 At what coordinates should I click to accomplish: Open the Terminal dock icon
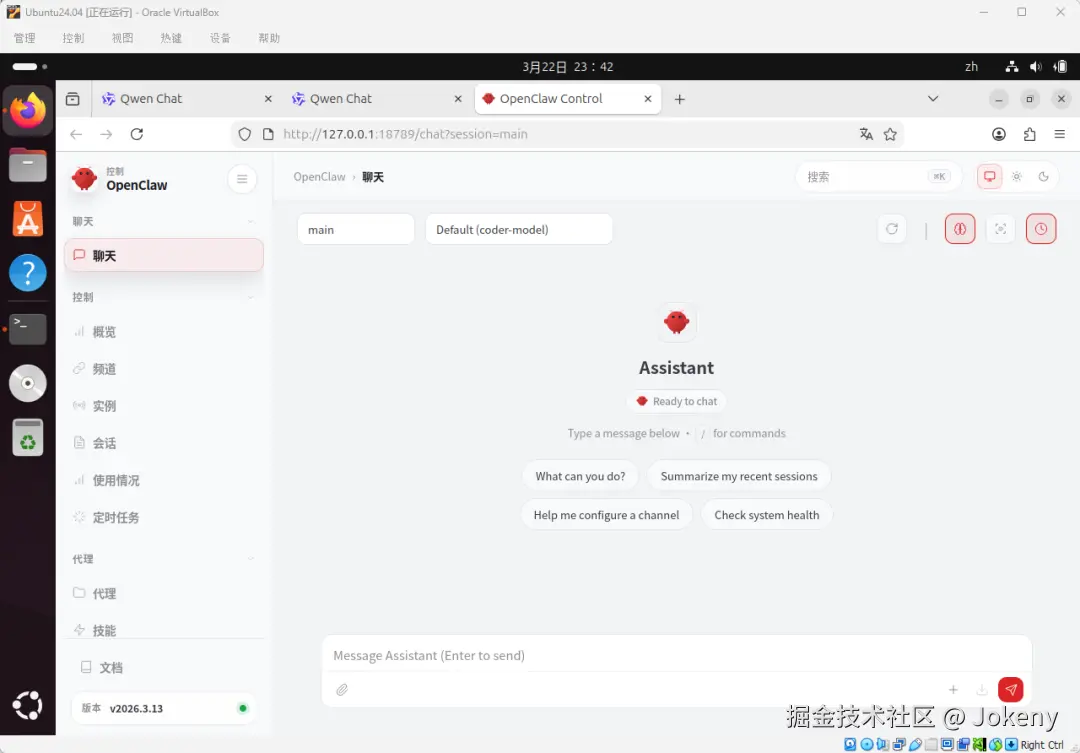point(28,328)
